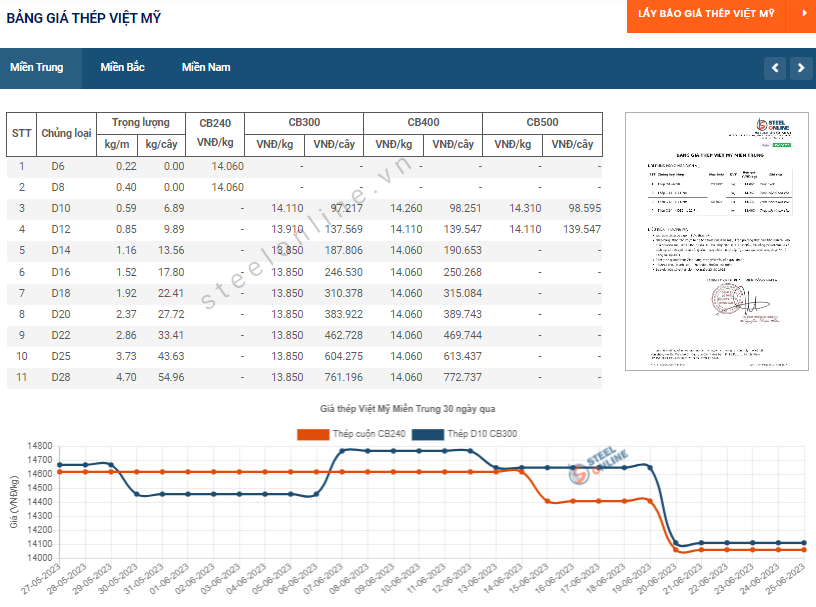Click the 98.595 CB500 value in D10 row
Screen dimensions: 816x607
(x=585, y=209)
